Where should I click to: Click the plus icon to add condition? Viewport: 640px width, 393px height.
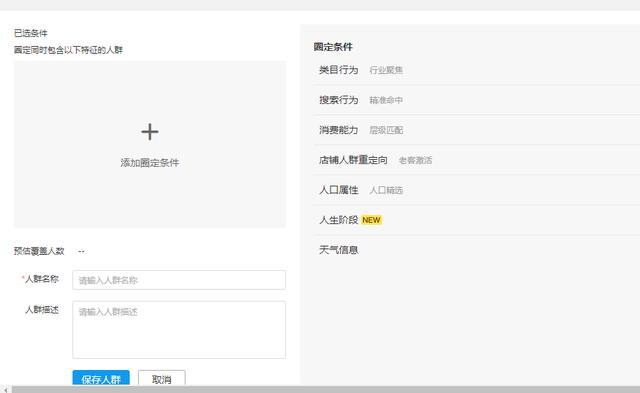(x=150, y=132)
